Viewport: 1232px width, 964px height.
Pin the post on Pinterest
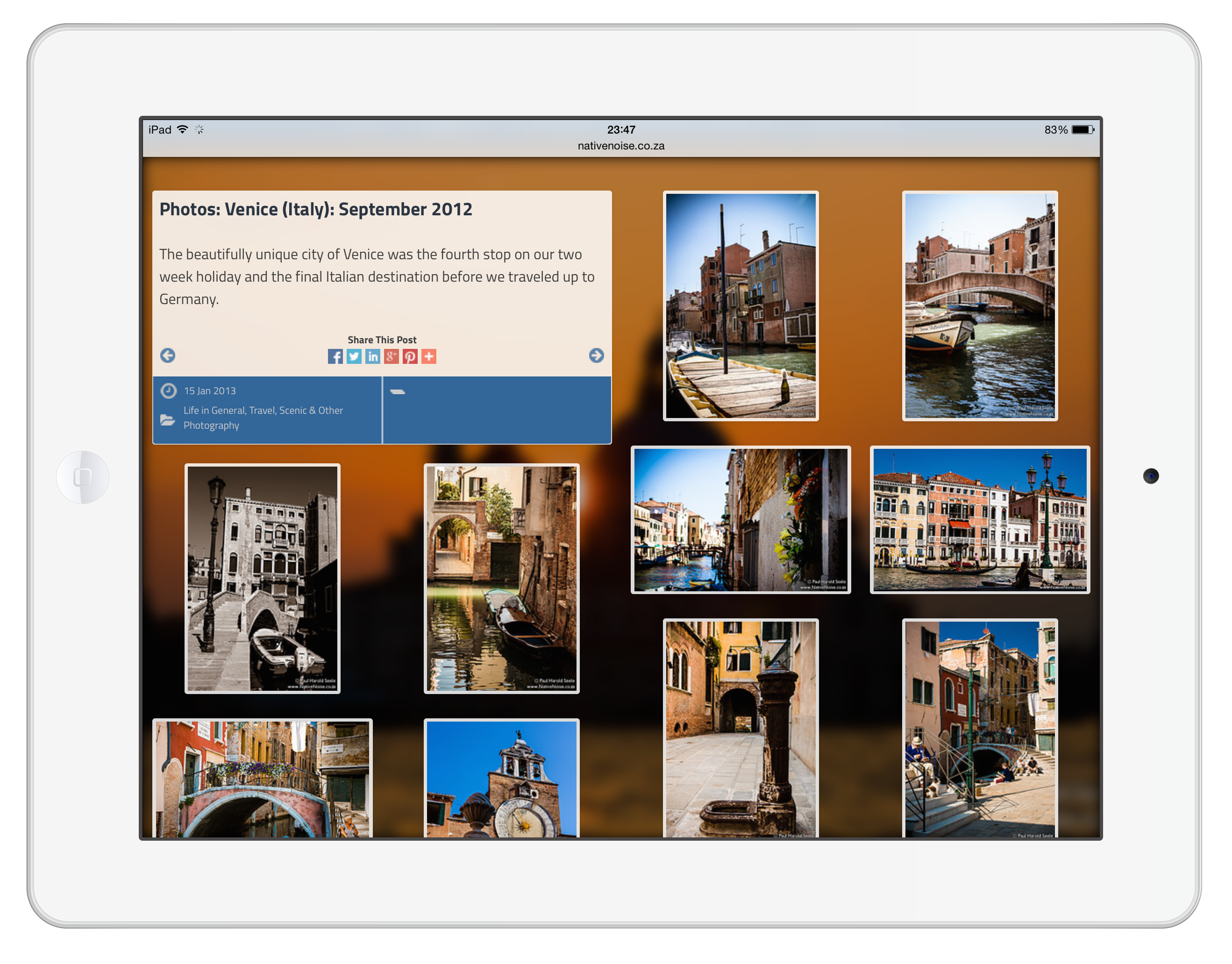tap(410, 356)
